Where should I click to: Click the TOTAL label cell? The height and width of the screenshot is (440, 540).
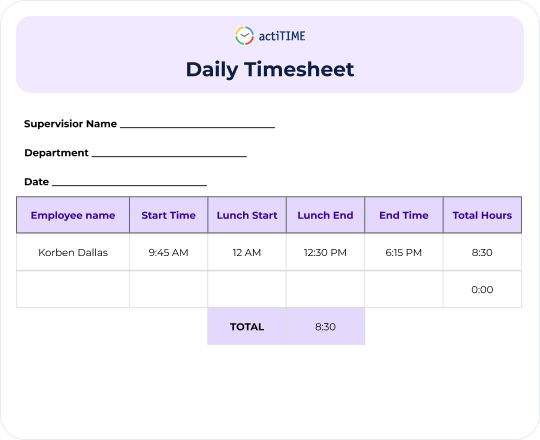point(247,326)
